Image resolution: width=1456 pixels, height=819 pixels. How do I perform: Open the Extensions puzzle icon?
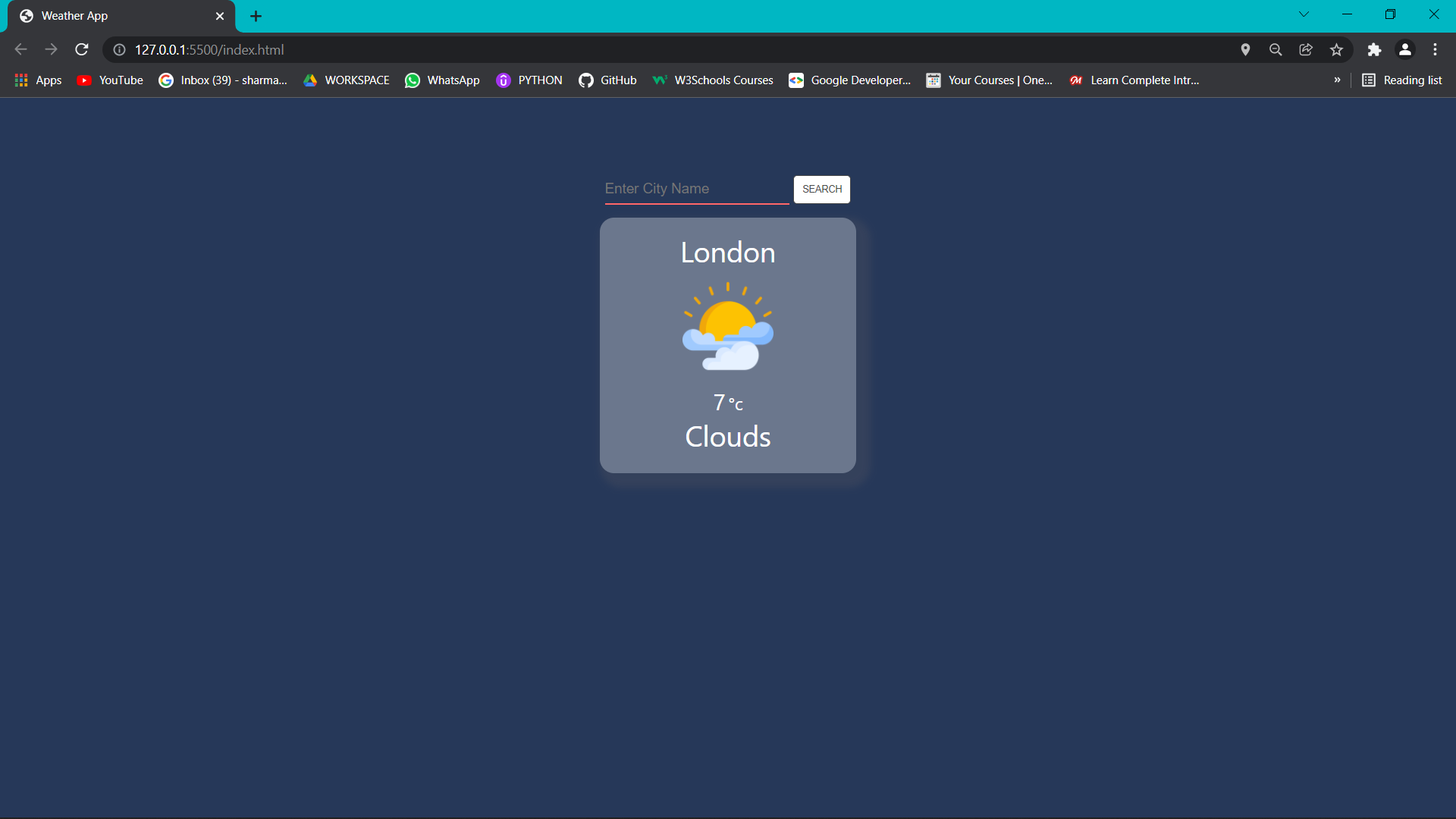click(x=1374, y=49)
